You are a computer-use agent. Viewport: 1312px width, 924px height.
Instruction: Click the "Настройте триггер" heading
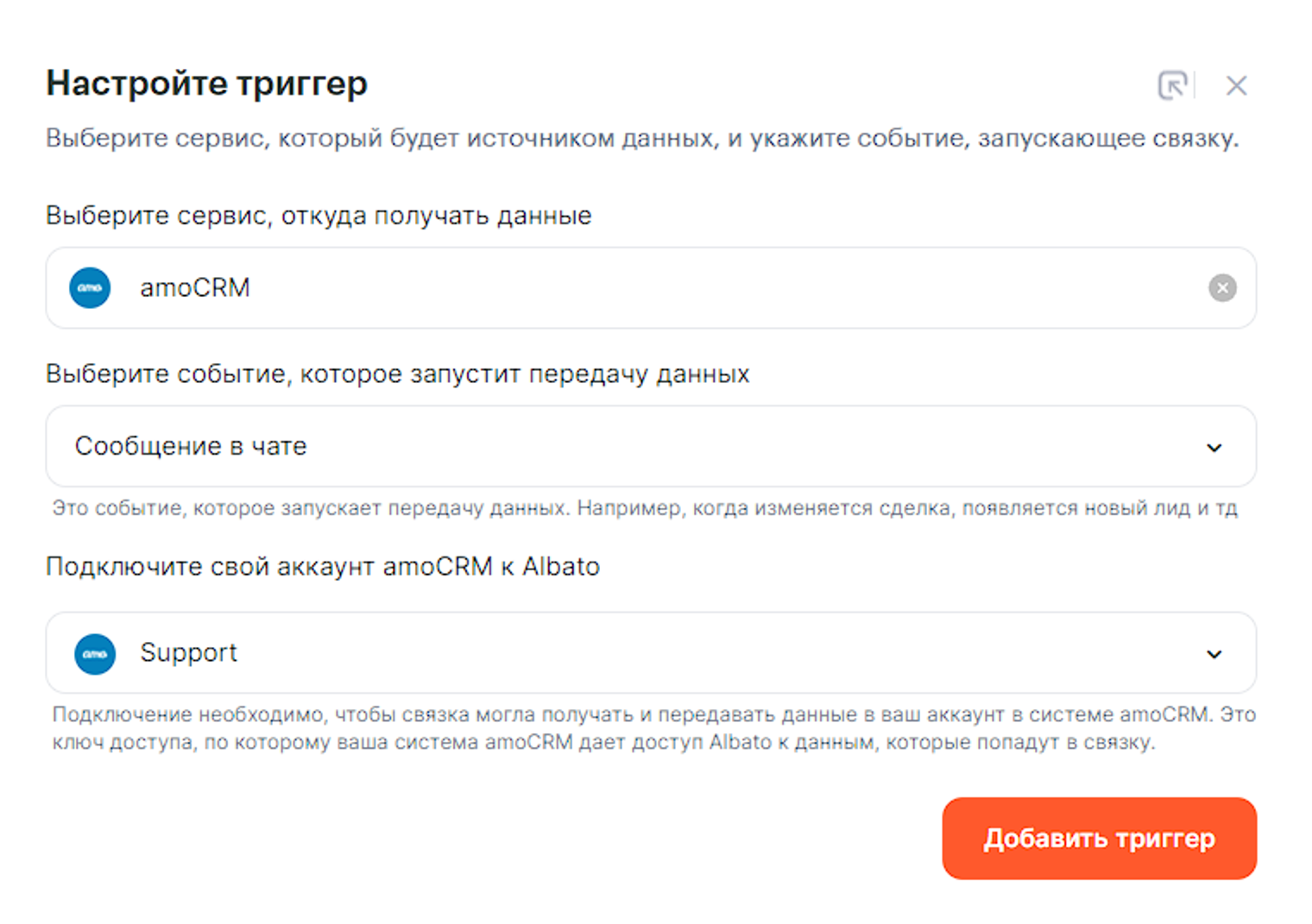coord(207,84)
